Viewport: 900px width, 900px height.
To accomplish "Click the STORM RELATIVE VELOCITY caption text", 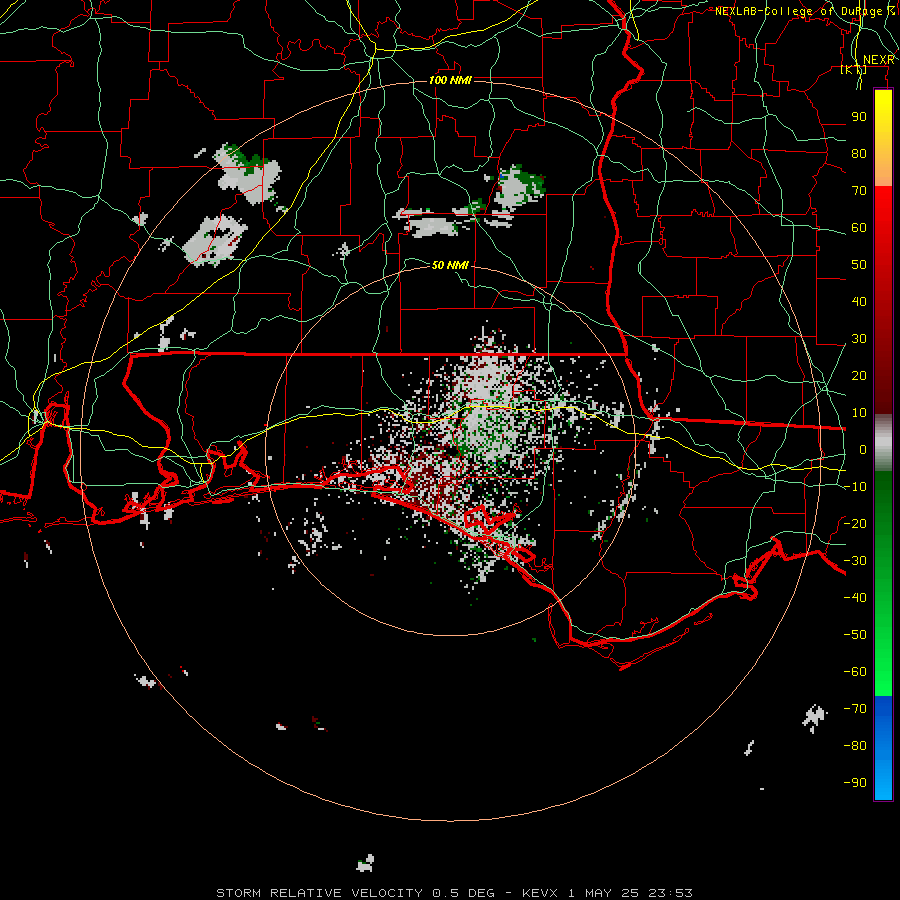I will click(x=319, y=893).
